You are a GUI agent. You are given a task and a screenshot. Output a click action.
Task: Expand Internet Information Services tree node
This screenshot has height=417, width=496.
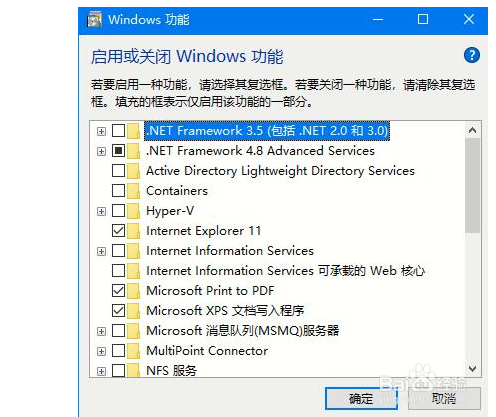coord(101,251)
